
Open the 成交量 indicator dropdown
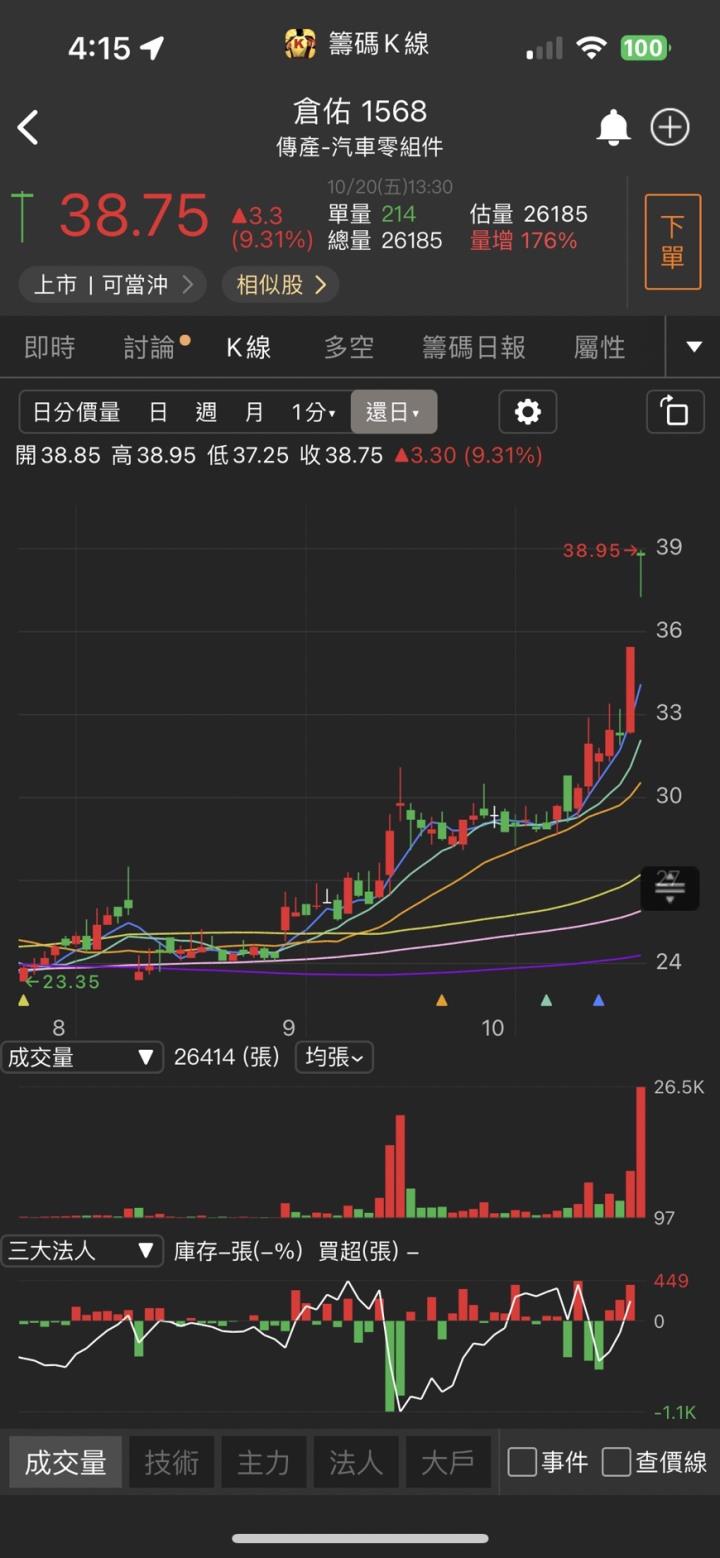point(81,1057)
